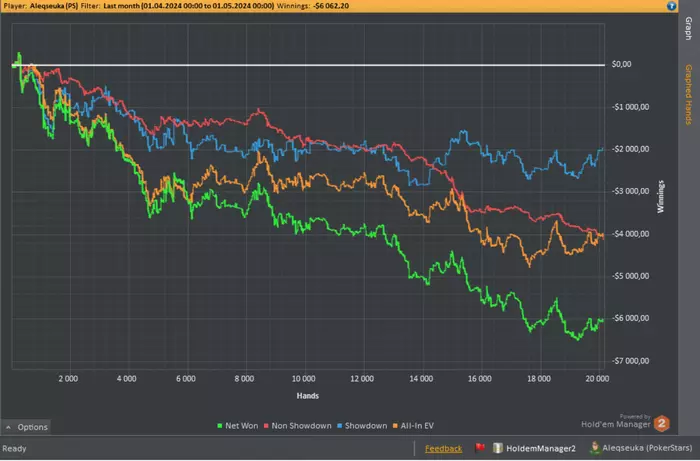Click the 18 000 hands axis label
The height and width of the screenshot is (461, 700).
click(539, 378)
